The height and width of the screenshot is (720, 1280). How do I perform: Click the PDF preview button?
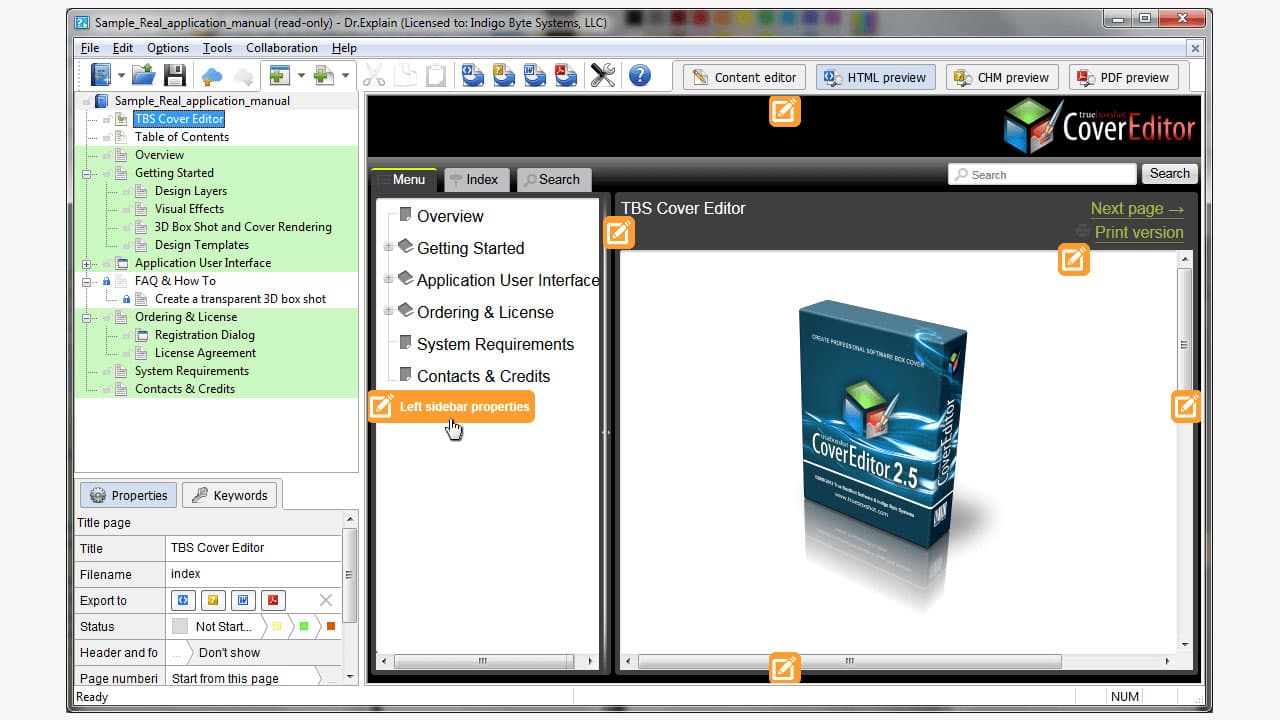pyautogui.click(x=1123, y=77)
